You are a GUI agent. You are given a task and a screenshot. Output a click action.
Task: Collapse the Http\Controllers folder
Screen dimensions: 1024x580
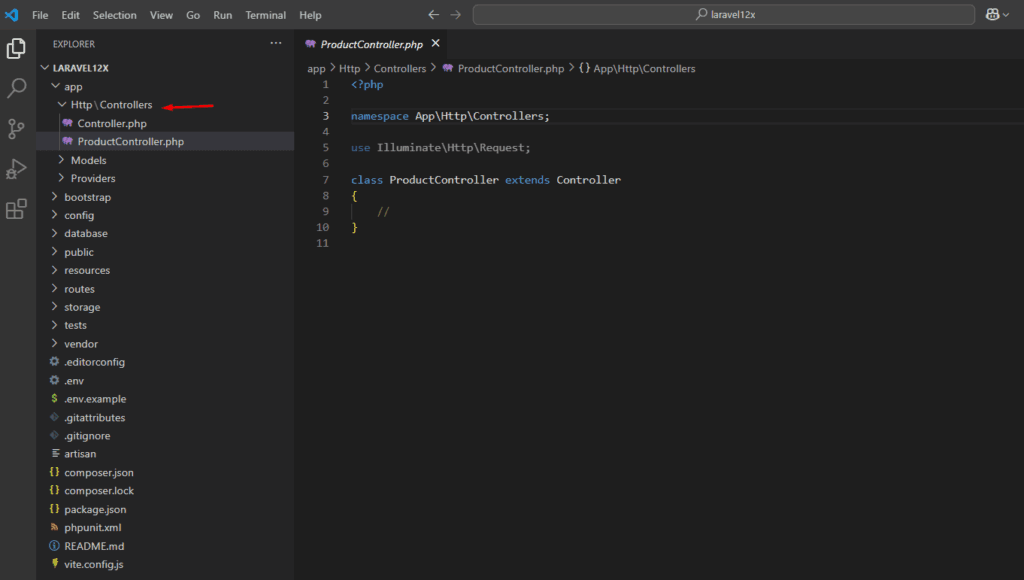pyautogui.click(x=111, y=105)
